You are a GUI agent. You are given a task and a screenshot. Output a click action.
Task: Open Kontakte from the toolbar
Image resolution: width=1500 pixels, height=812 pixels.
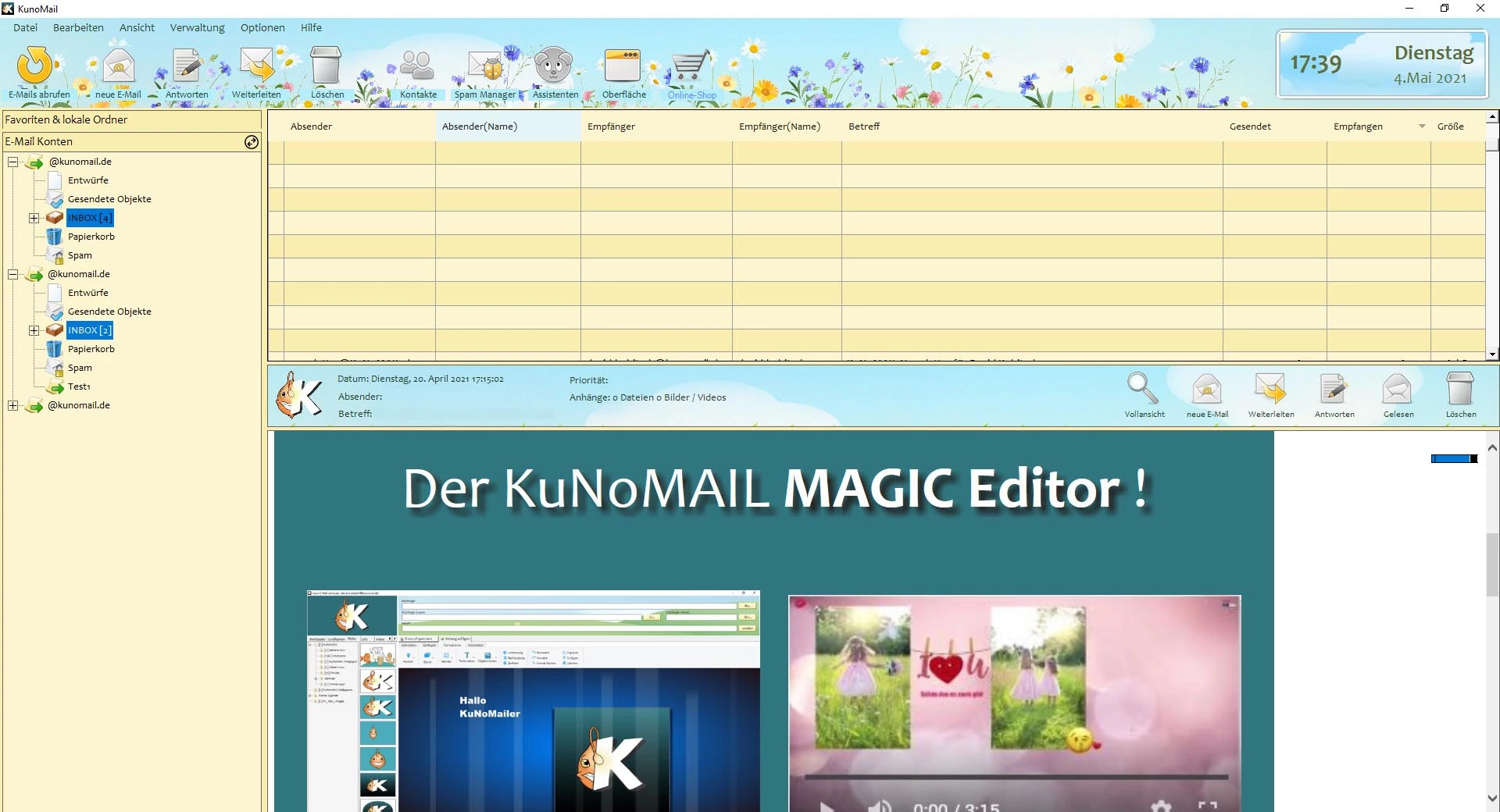click(x=417, y=66)
